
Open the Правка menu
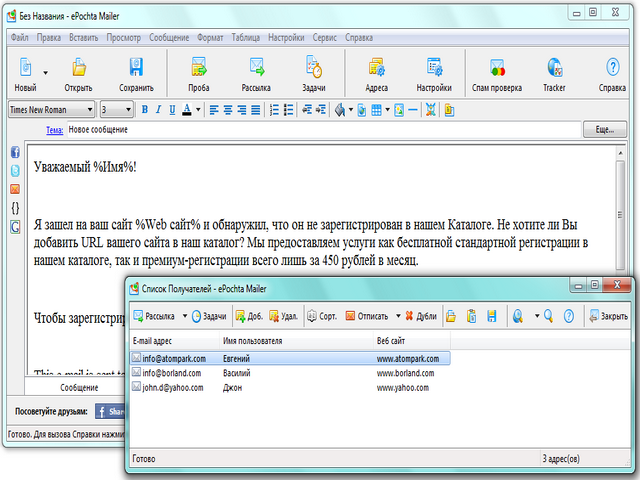pos(49,38)
